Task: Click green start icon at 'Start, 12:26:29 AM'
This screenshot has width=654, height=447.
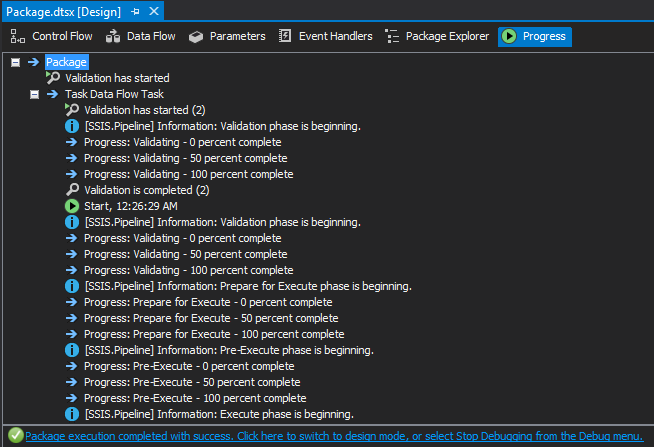Action: tap(72, 206)
